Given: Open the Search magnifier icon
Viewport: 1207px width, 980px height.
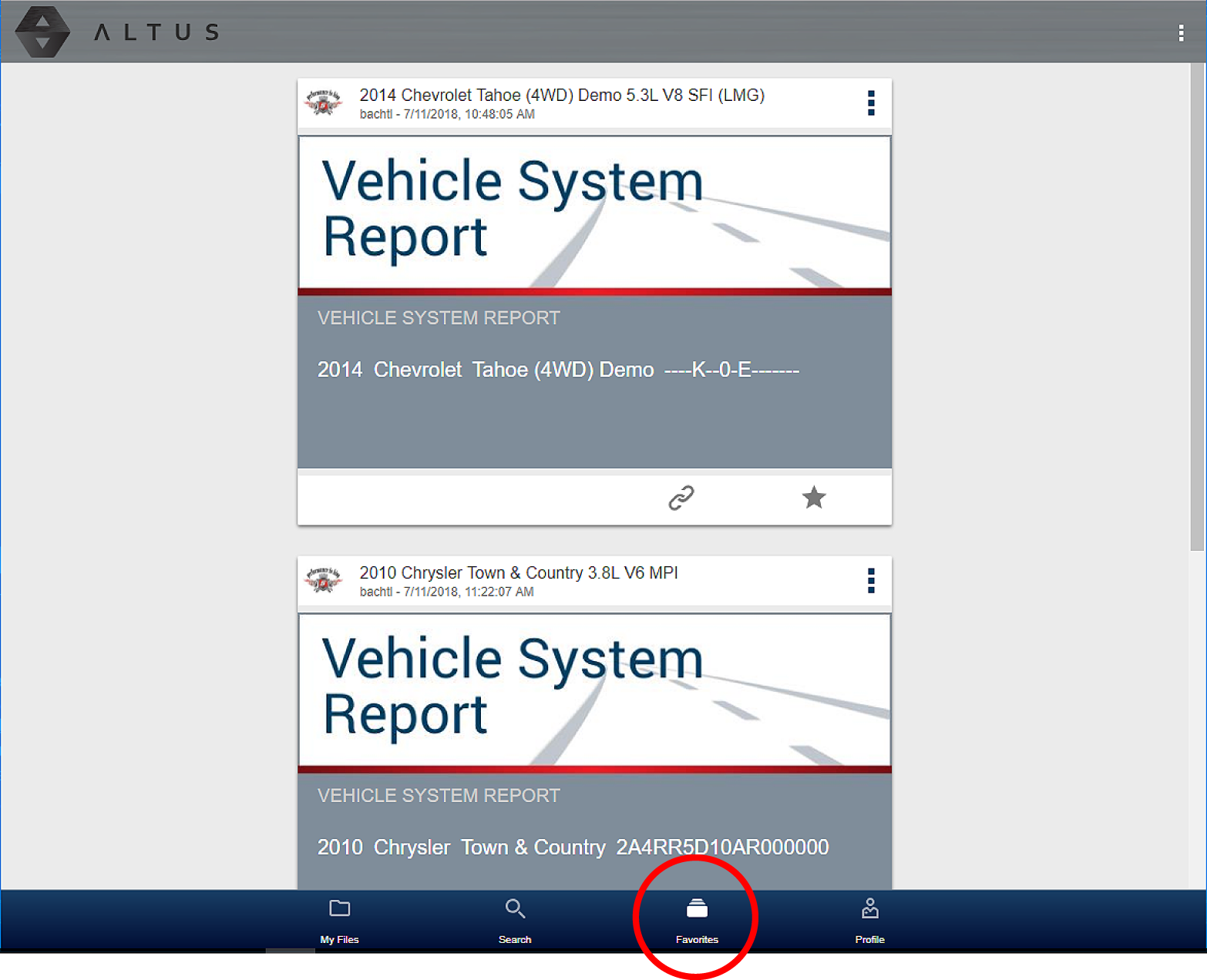Looking at the screenshot, I should (515, 908).
